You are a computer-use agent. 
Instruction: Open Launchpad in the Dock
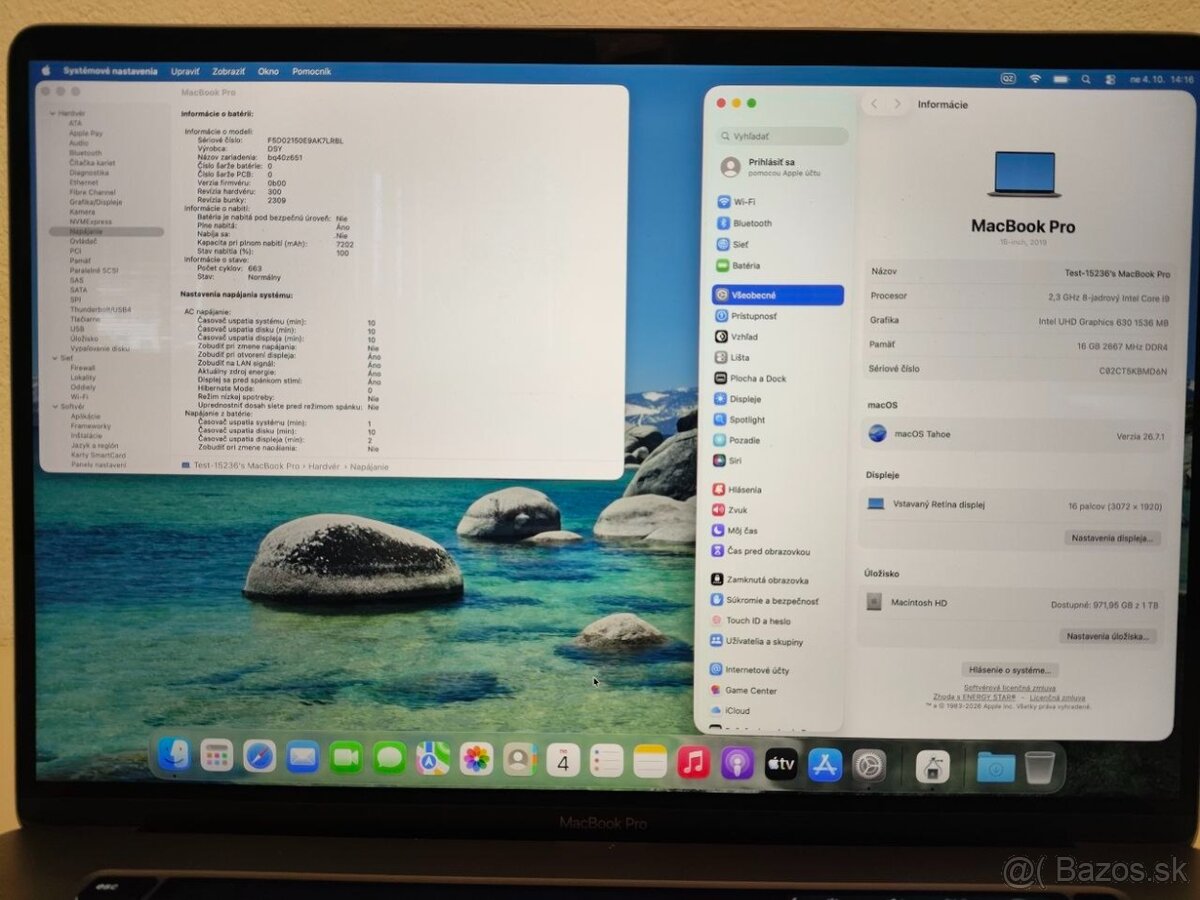(216, 755)
